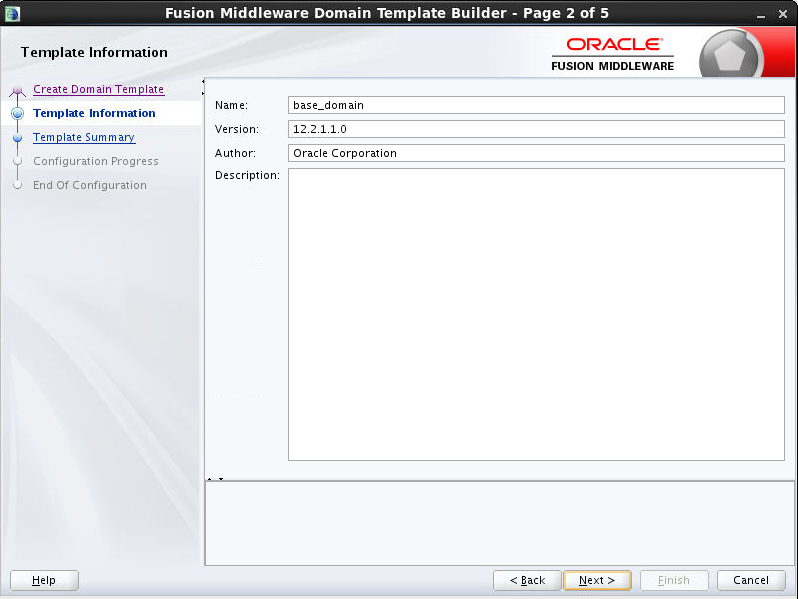Click the Help button
Image resolution: width=798 pixels, height=599 pixels.
pos(44,580)
